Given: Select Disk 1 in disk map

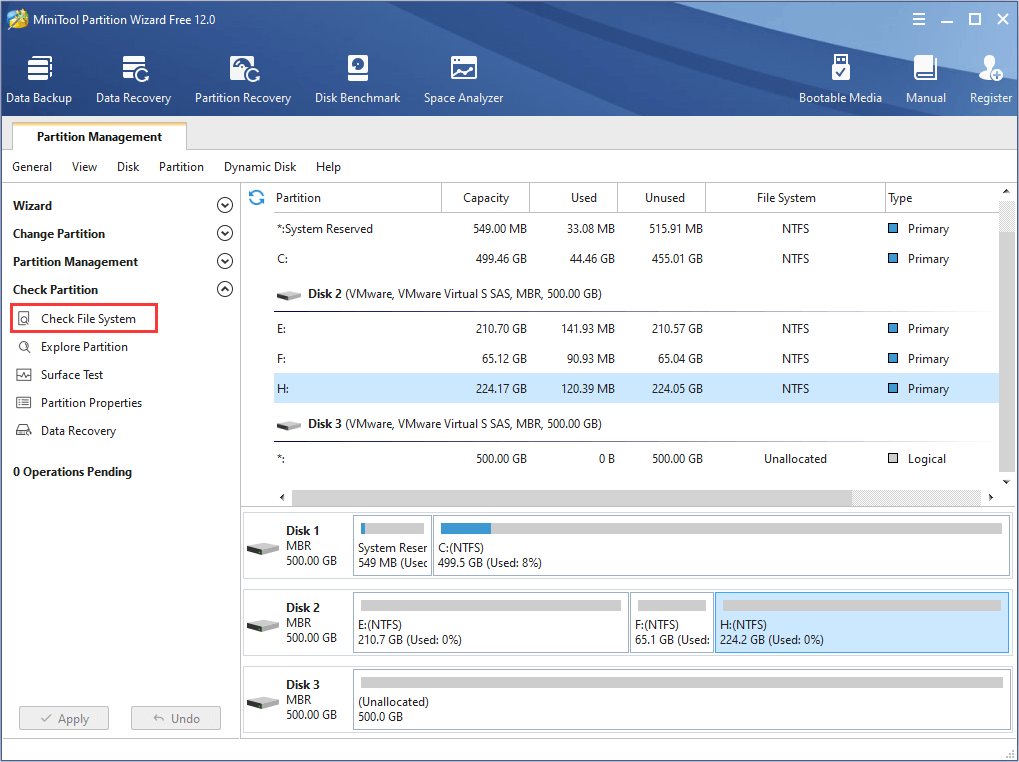Looking at the screenshot, I should (298, 546).
